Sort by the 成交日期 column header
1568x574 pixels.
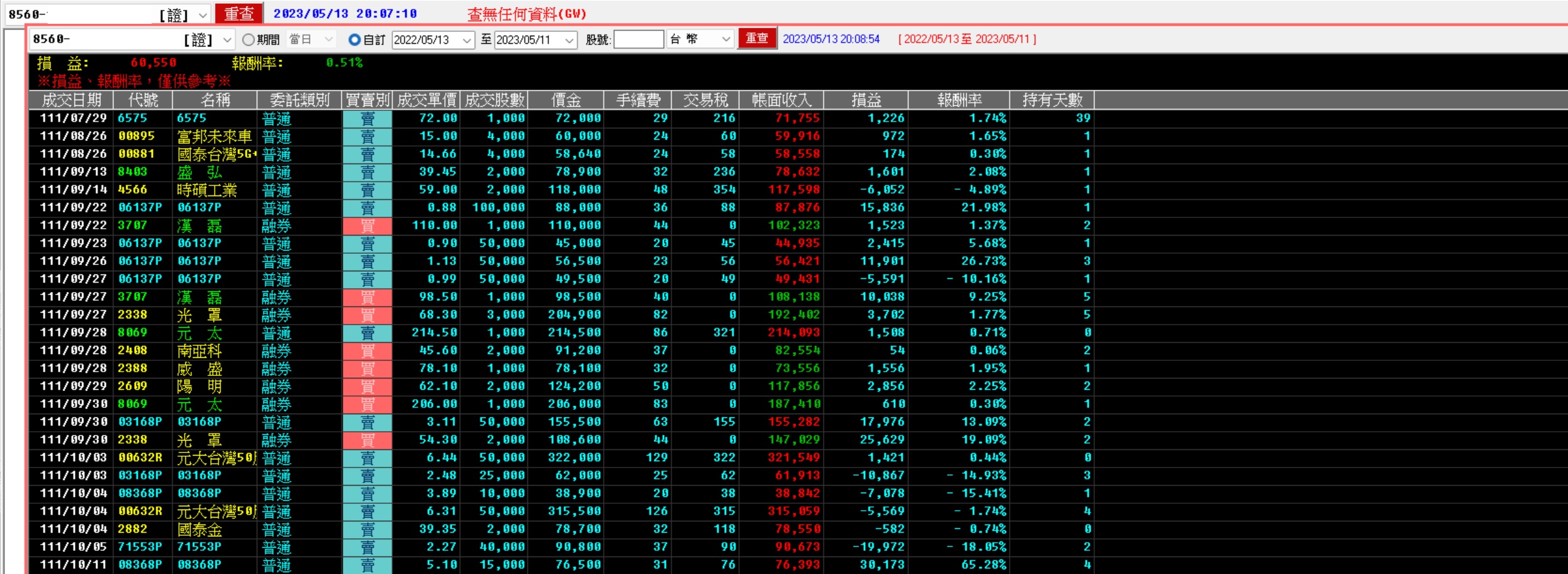tap(71, 100)
